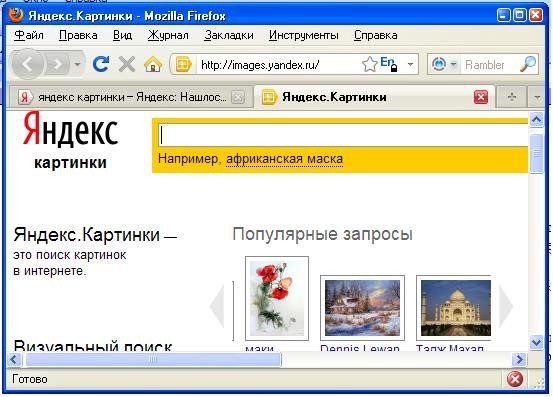
Task: Click the Яндекс logo
Action: pos(71,129)
